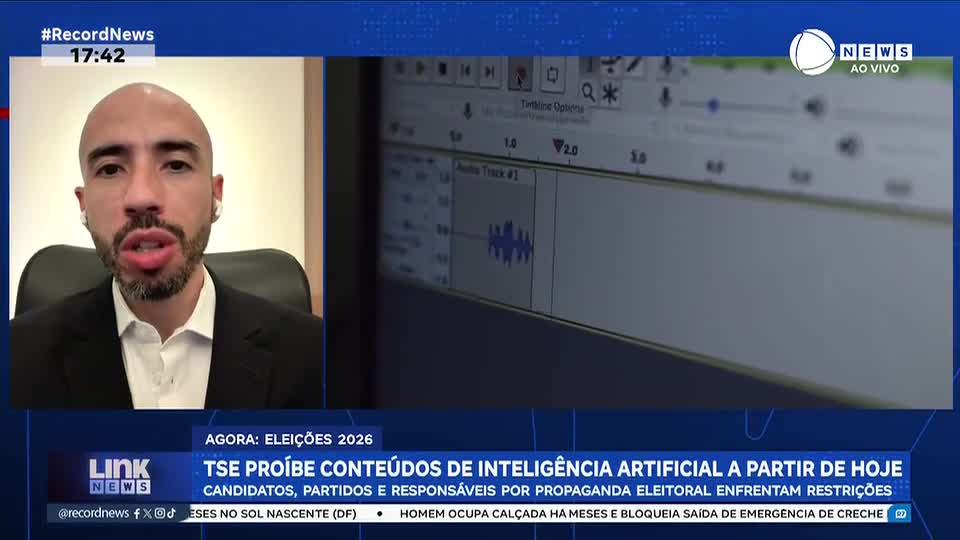The height and width of the screenshot is (540, 960).
Task: Click the Record News channel logo
Action: [x=850, y=51]
